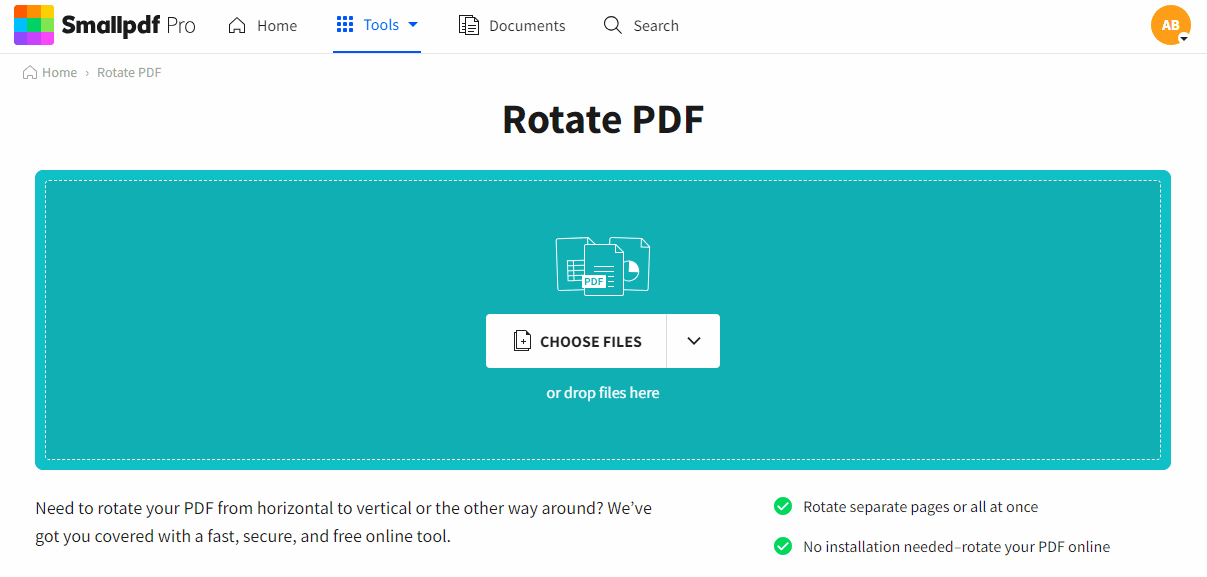The width and height of the screenshot is (1207, 577).
Task: Click the green checkmark beside rotate separate pages
Action: click(x=783, y=506)
